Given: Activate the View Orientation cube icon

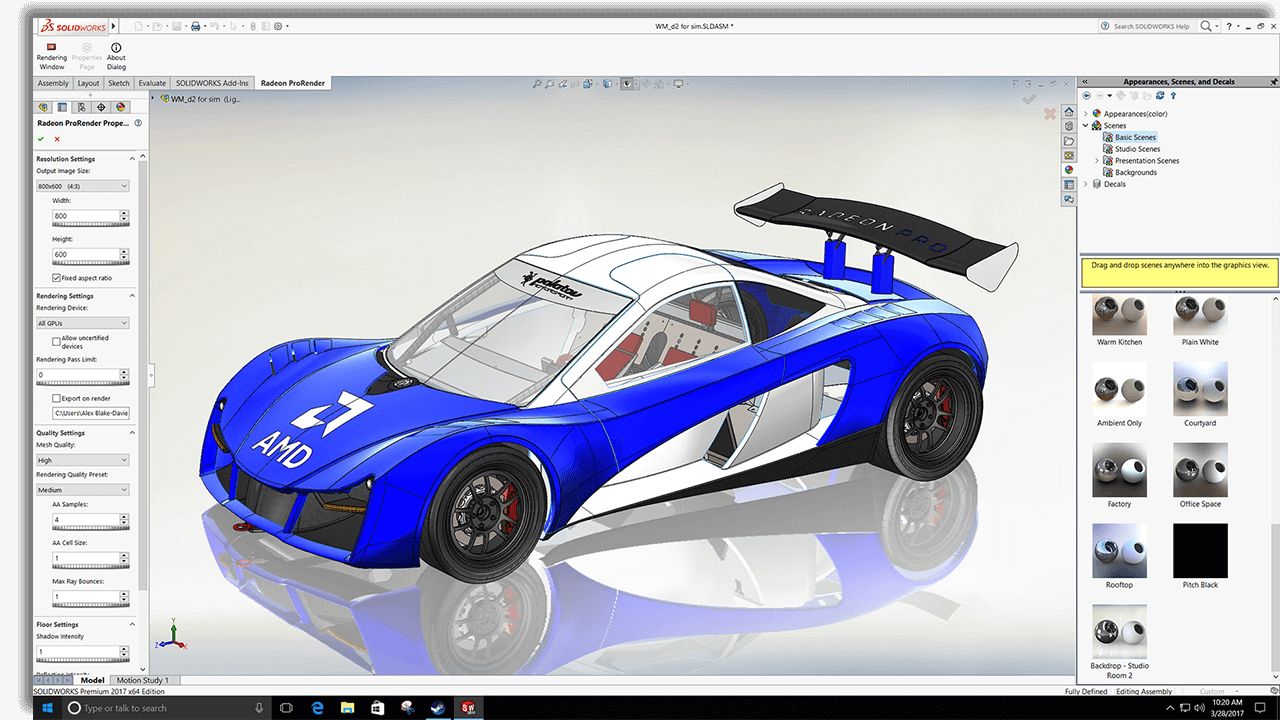Looking at the screenshot, I should pos(607,84).
